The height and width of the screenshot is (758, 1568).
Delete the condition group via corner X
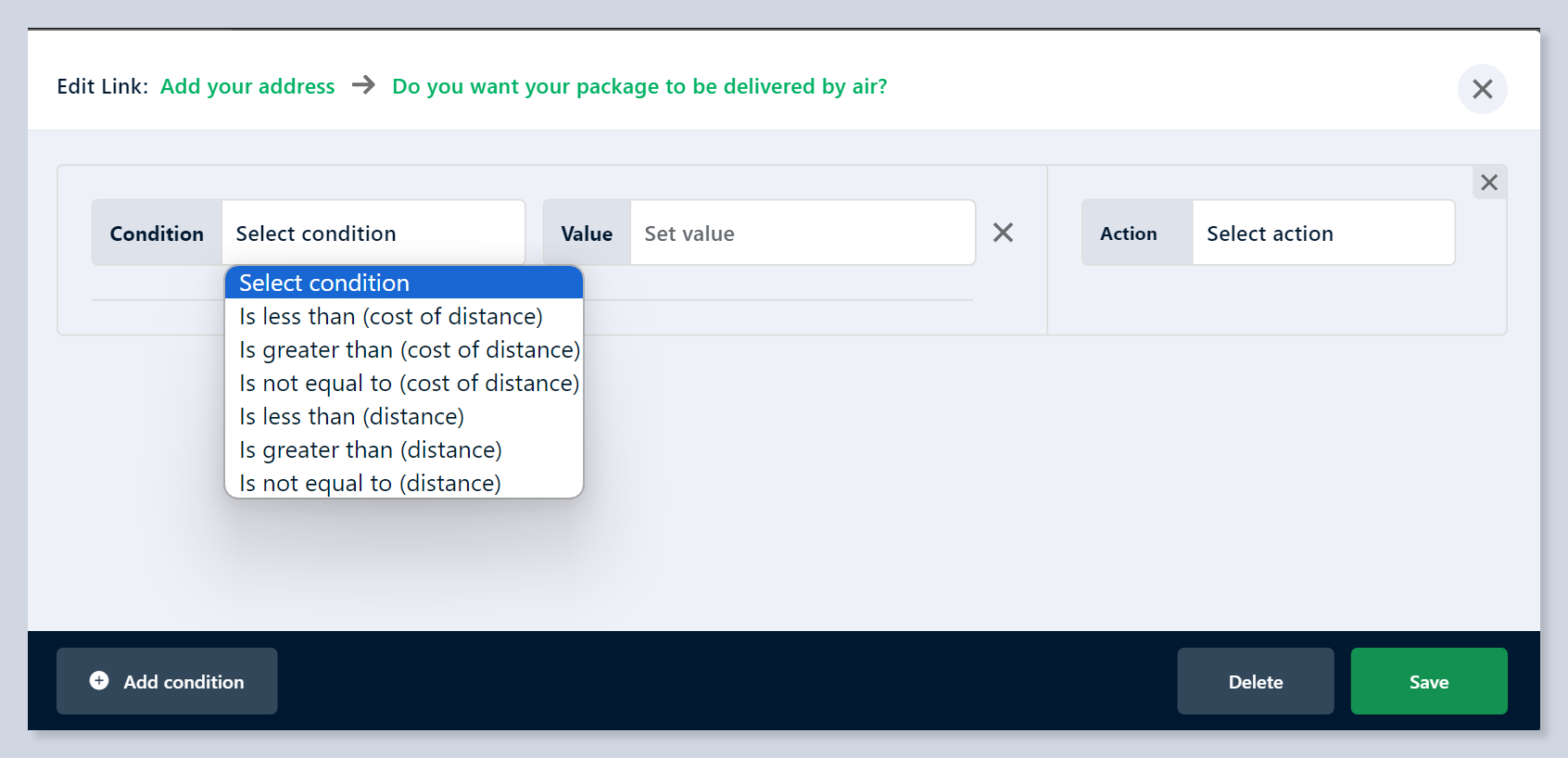(1488, 183)
